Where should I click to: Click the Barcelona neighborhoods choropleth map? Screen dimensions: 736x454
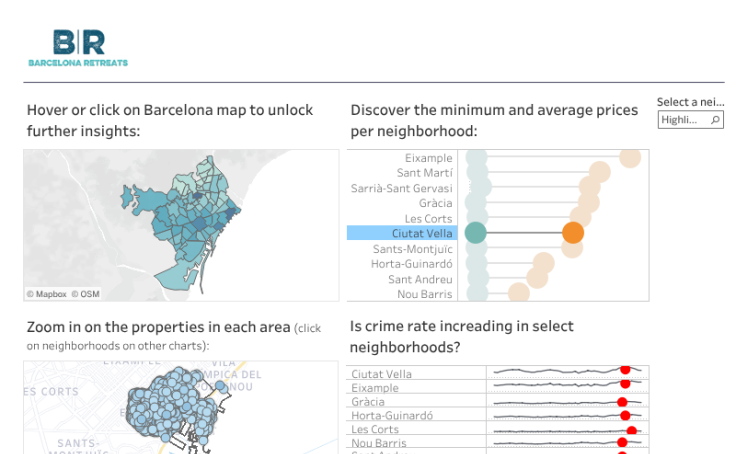point(180,220)
